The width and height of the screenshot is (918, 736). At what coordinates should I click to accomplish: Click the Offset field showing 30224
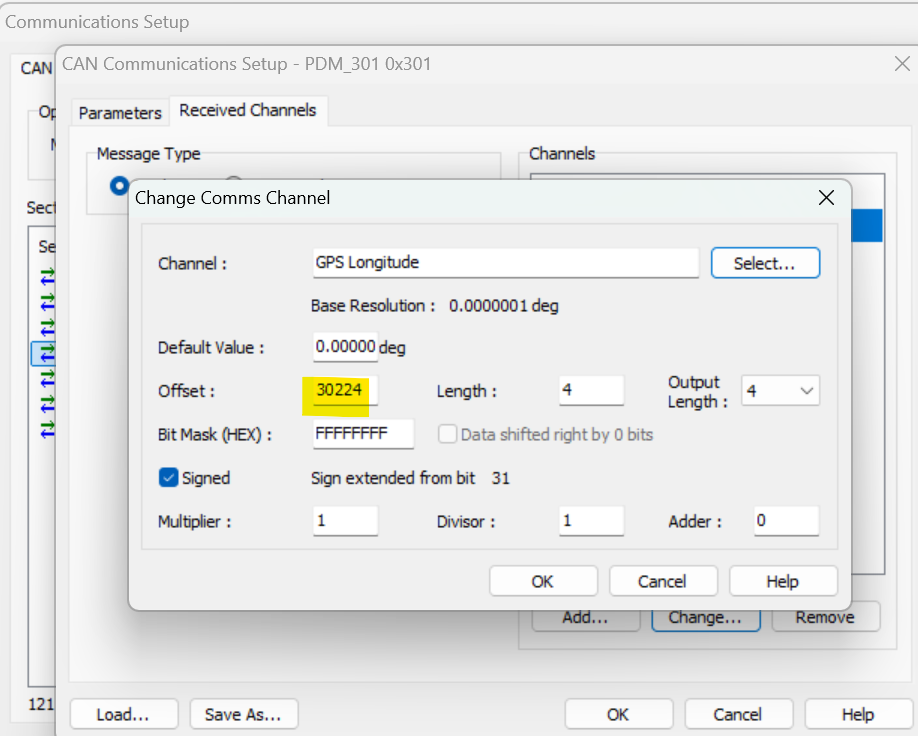pos(345,391)
